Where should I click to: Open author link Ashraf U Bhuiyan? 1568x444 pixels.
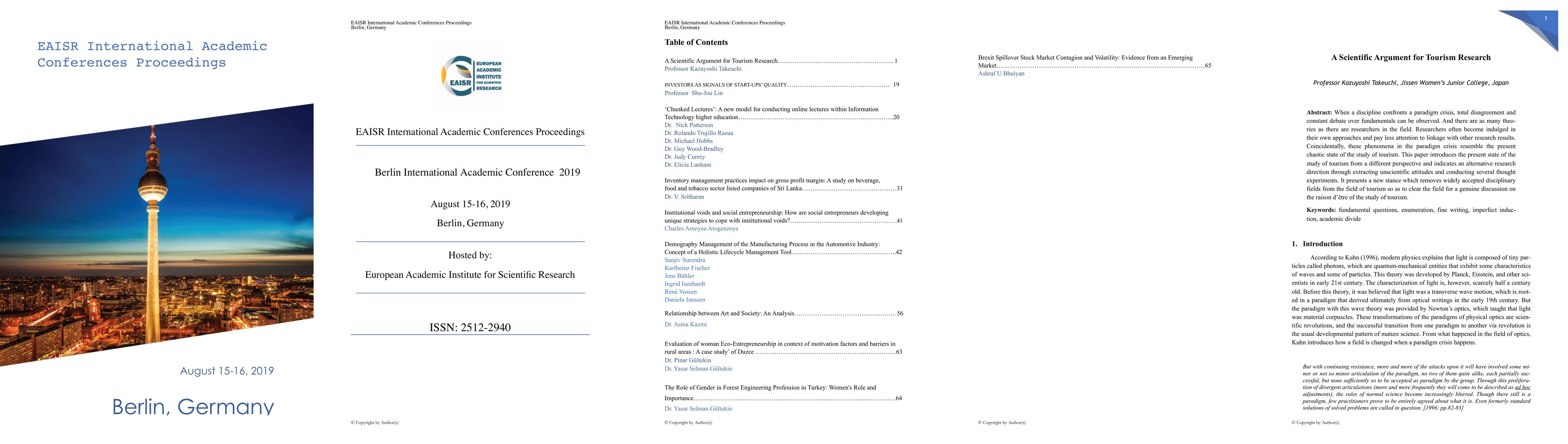click(1001, 74)
